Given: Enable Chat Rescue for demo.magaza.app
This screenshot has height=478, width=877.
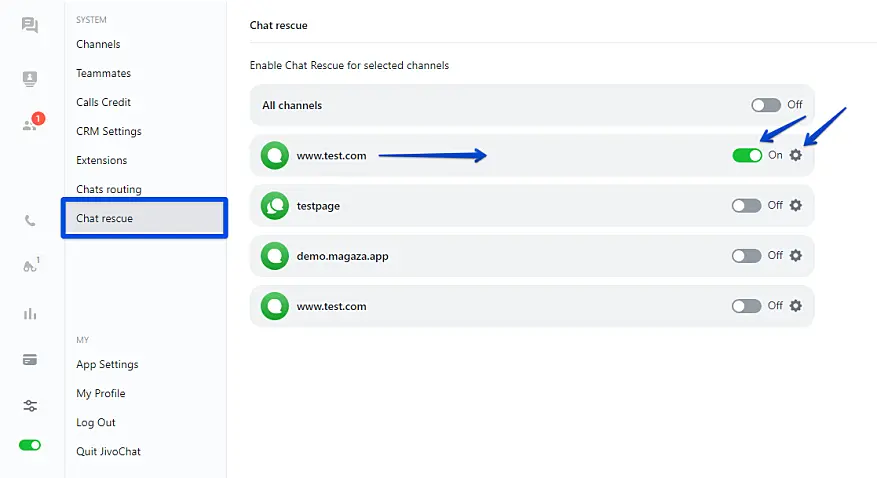Looking at the screenshot, I should pos(746,256).
